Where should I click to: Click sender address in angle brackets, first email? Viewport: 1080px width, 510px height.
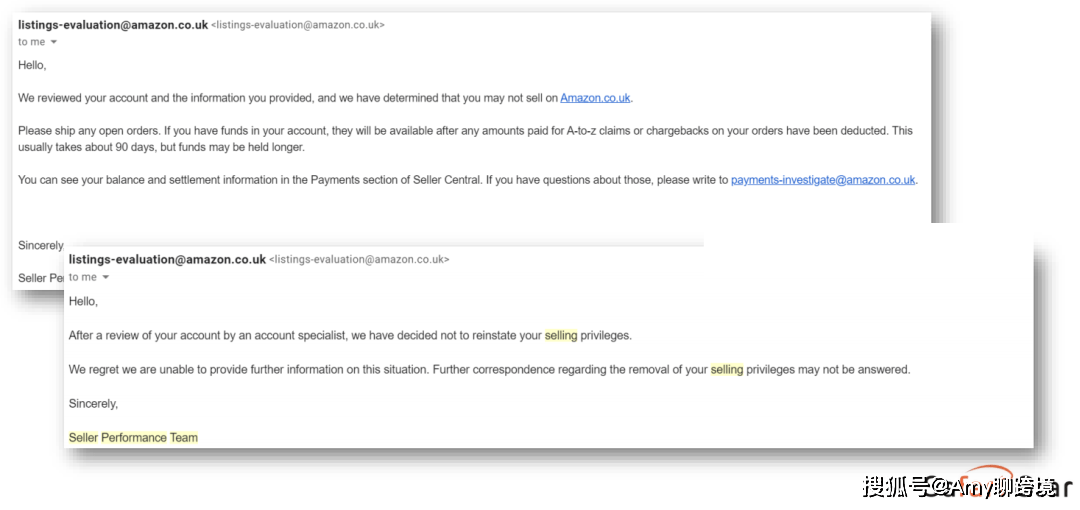point(298,25)
